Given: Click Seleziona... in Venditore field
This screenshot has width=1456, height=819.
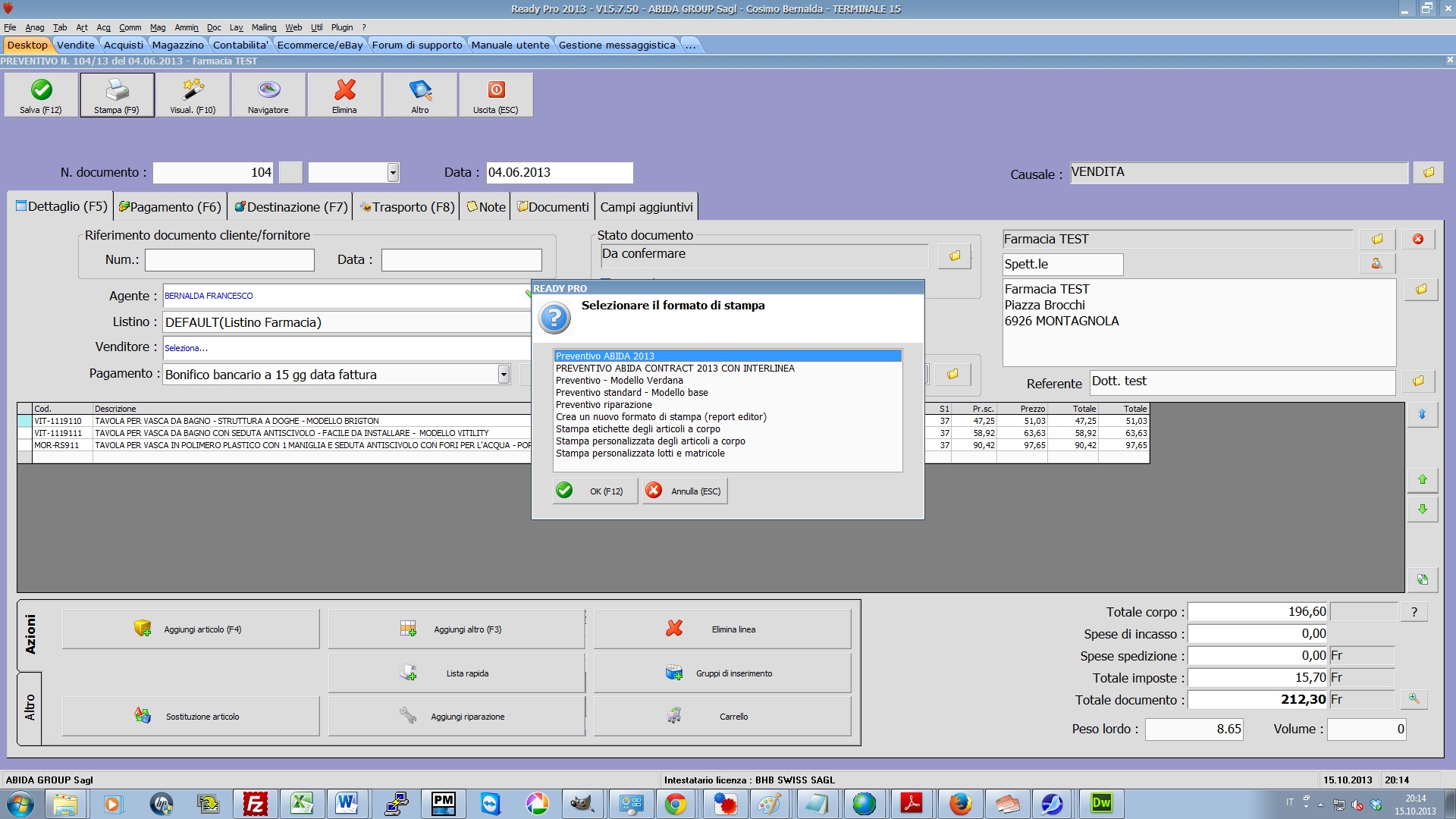Looking at the screenshot, I should [186, 348].
